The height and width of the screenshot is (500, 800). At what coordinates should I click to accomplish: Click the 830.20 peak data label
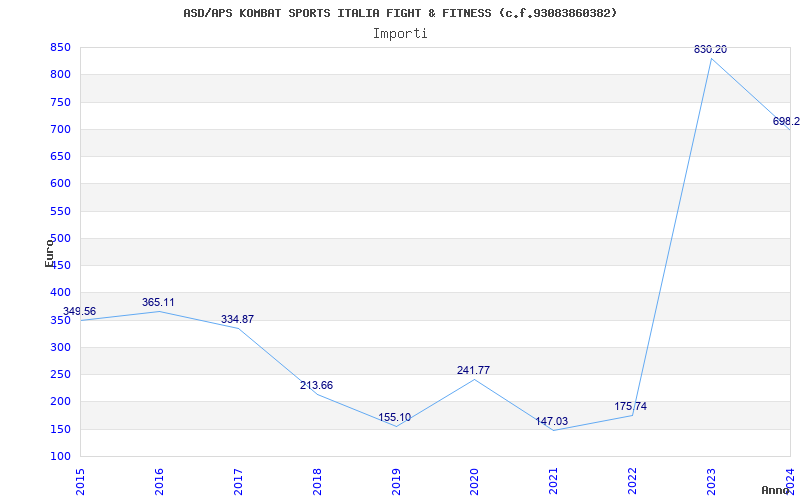coord(710,49)
